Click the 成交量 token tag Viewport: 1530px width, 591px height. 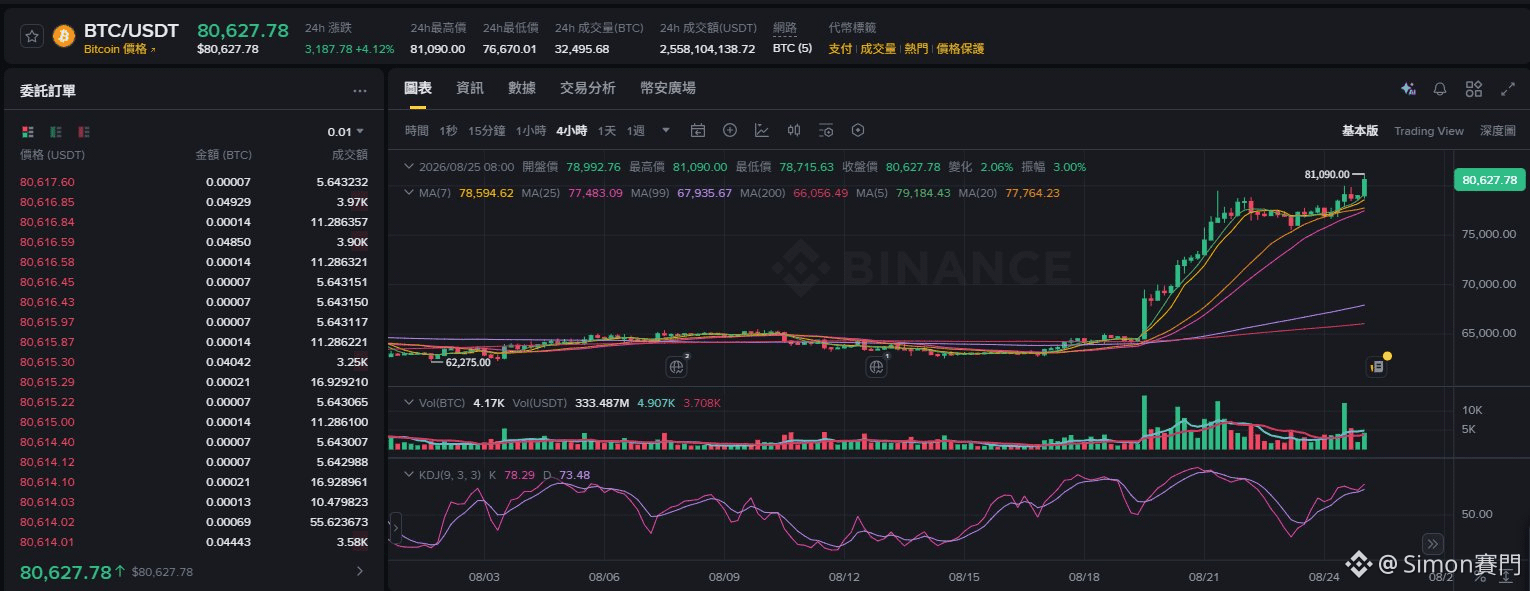878,49
